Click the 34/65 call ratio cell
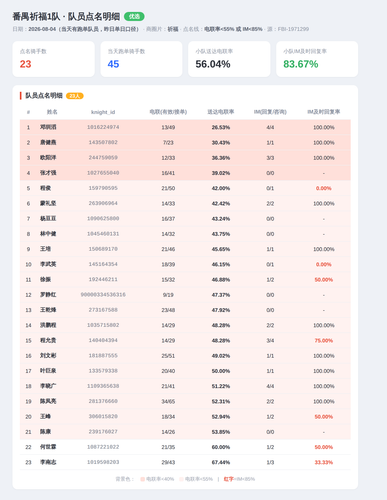Viewport: 387px width, 500px height. (x=168, y=402)
